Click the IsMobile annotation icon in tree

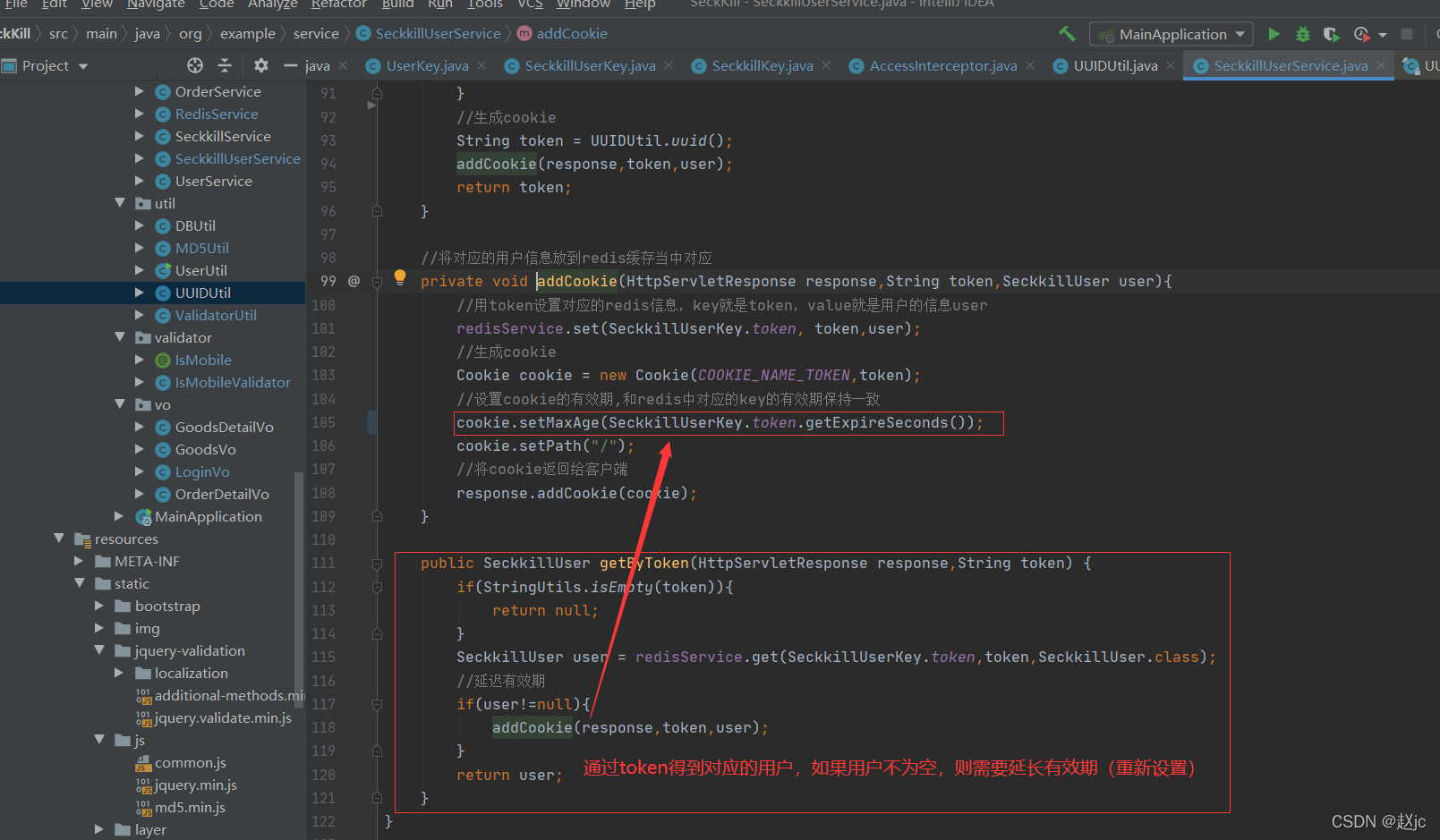(x=163, y=360)
